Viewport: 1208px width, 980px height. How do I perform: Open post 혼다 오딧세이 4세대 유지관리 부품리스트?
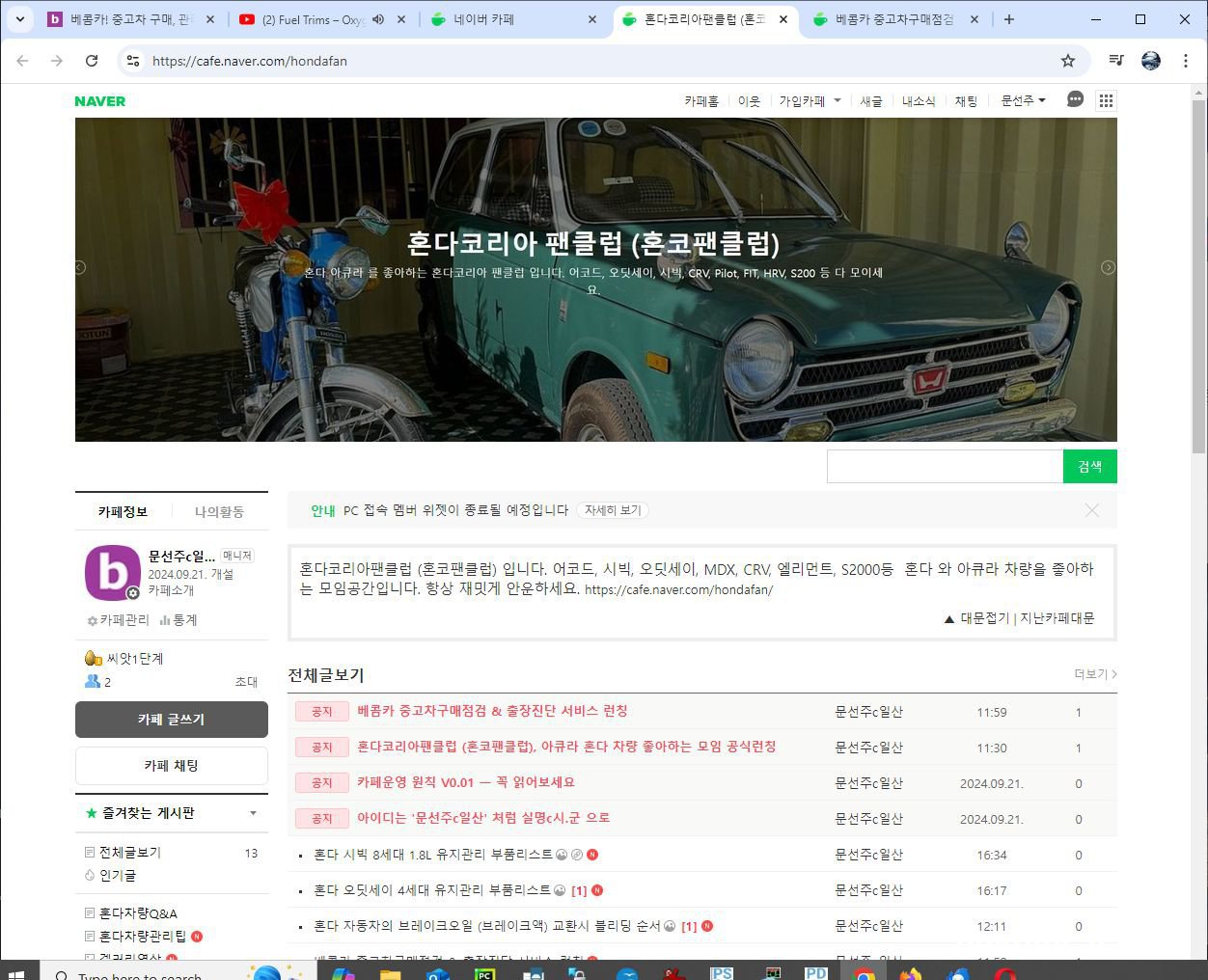[432, 890]
